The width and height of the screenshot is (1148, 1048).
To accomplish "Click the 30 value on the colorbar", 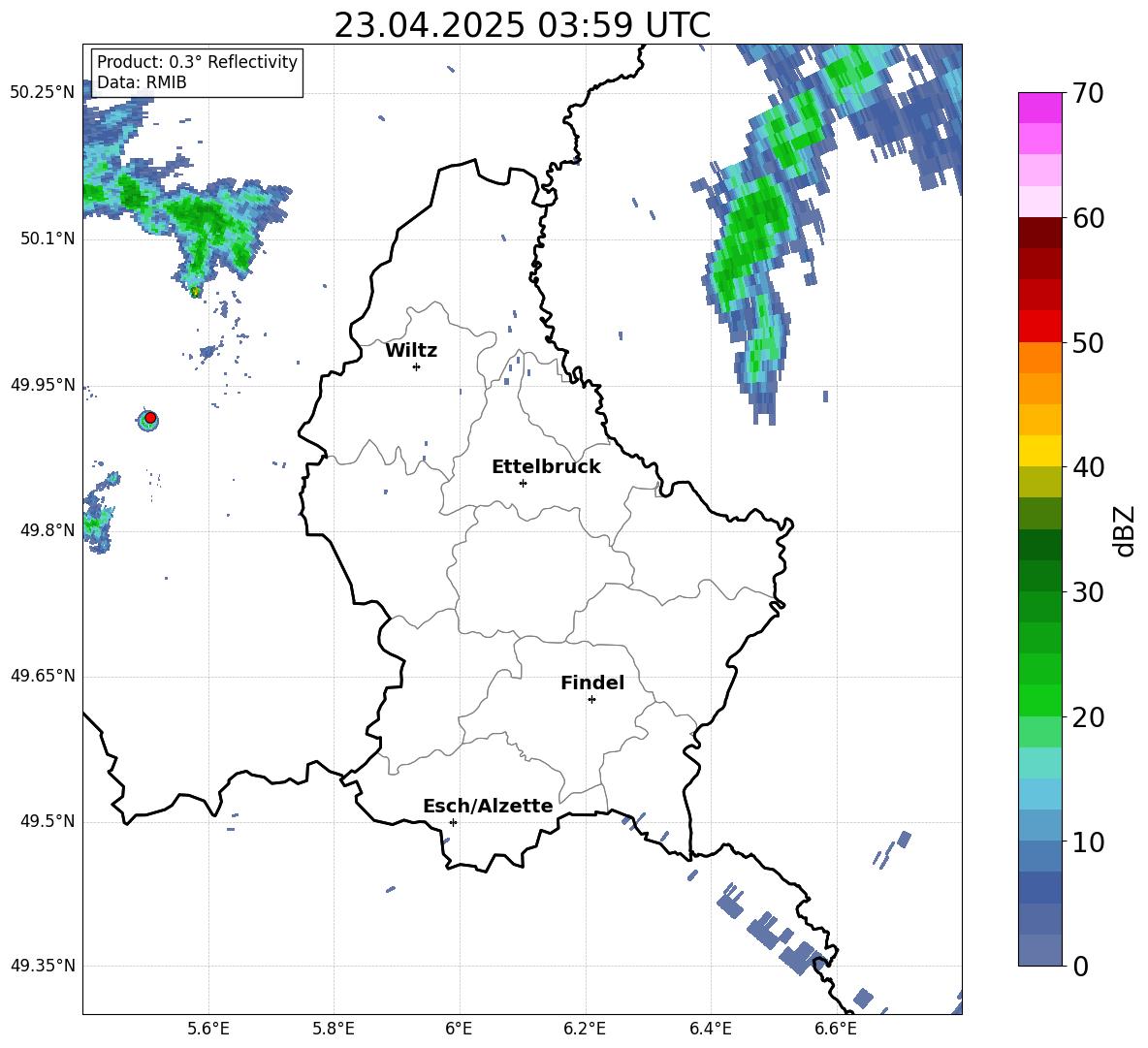I will pyautogui.click(x=1089, y=592).
